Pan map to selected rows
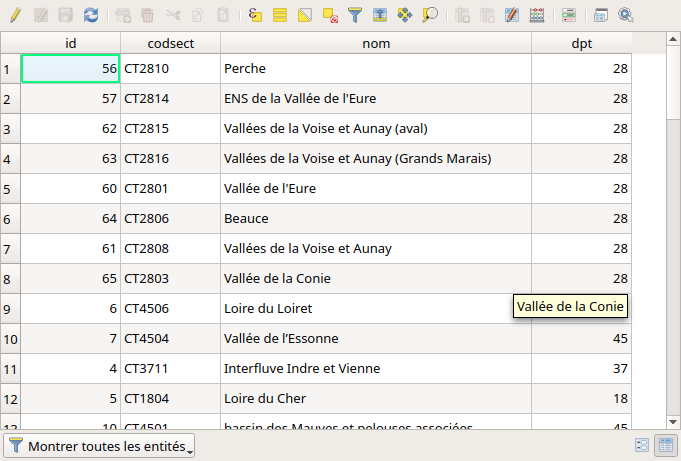This screenshot has height=461, width=681. point(405,15)
